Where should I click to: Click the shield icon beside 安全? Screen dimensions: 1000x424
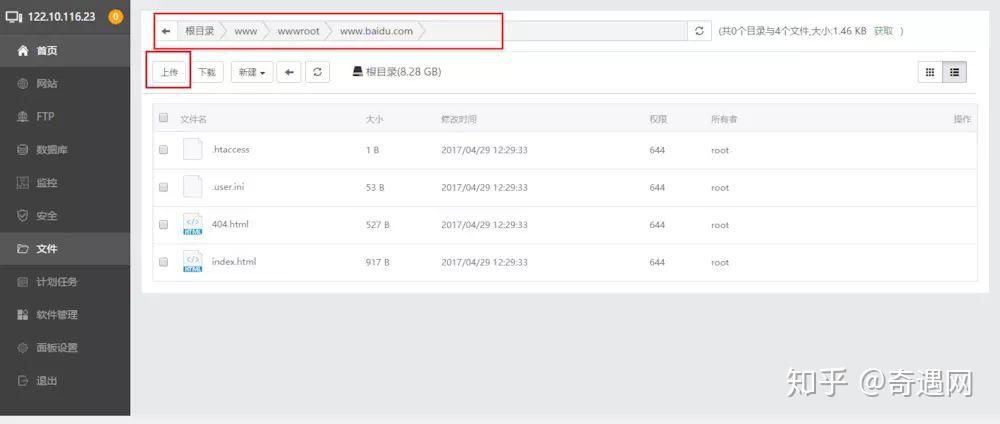pos(23,216)
